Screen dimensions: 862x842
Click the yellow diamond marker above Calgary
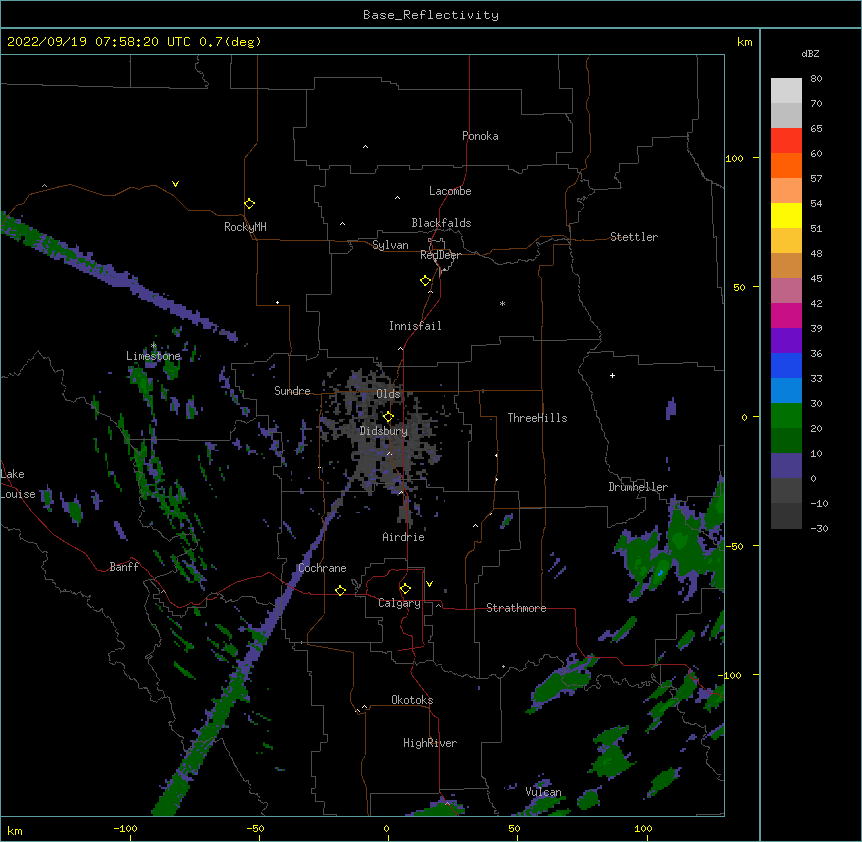[x=405, y=589]
